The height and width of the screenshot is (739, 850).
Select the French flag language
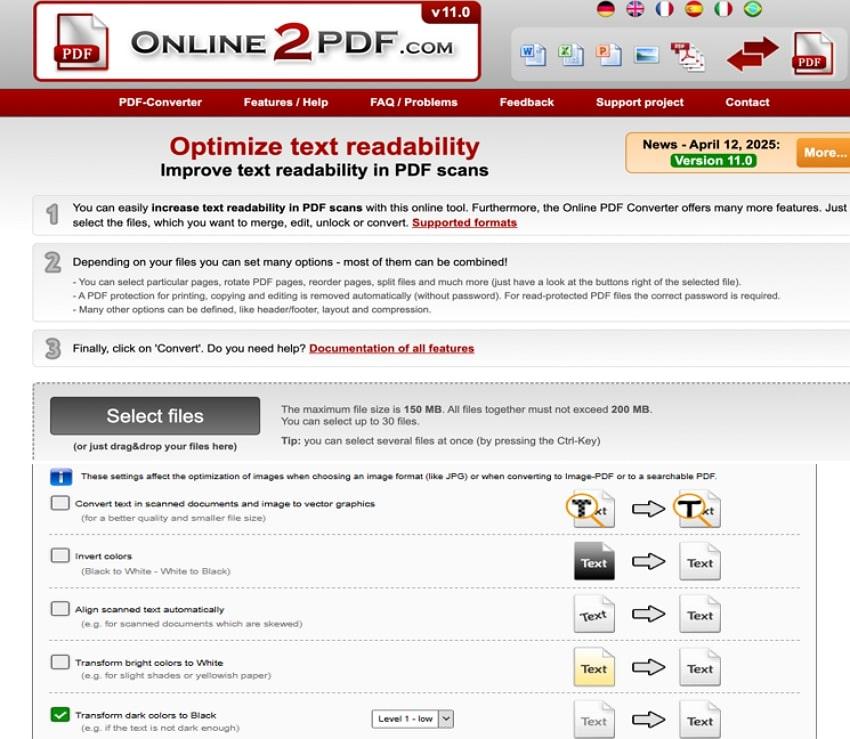pyautogui.click(x=664, y=9)
